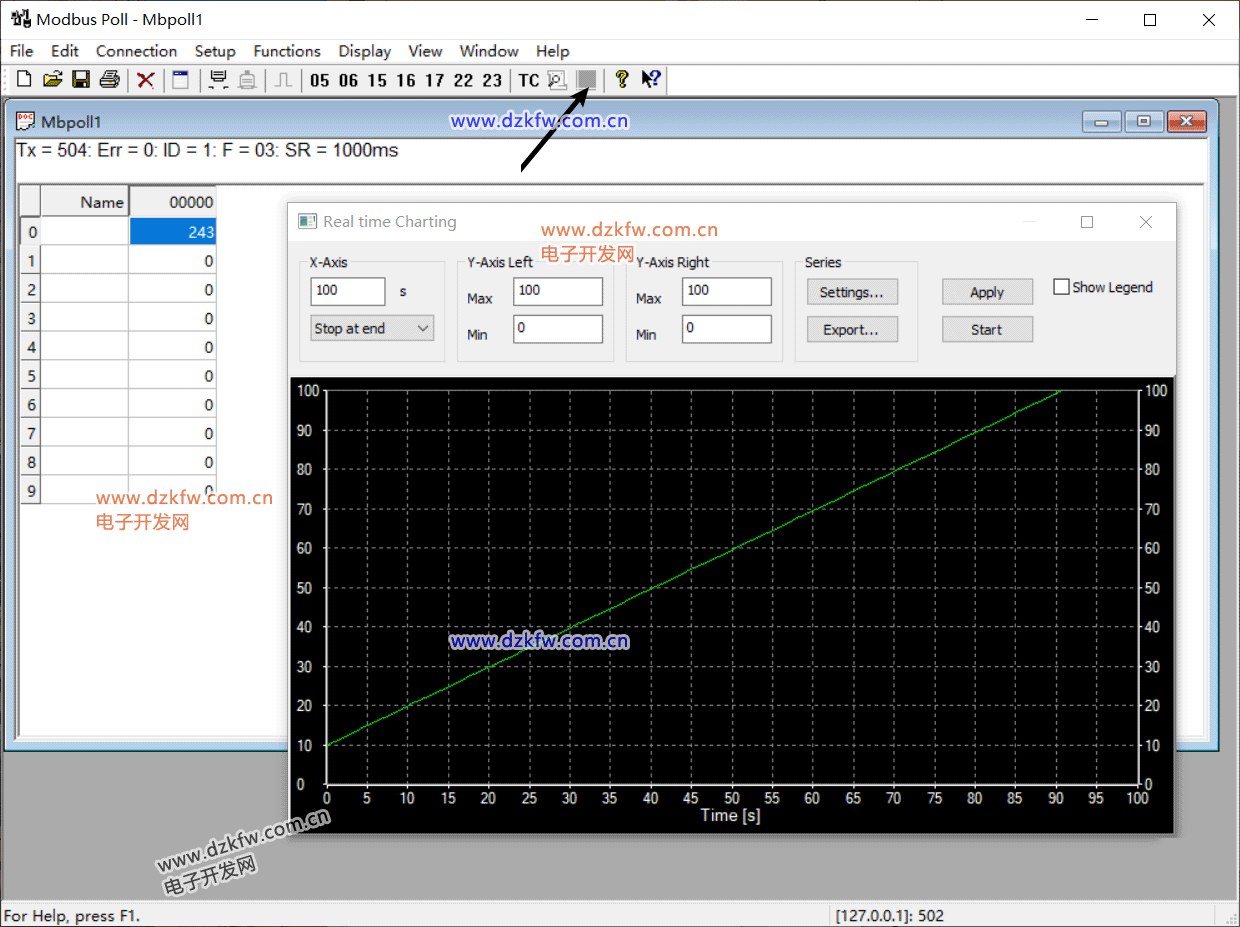Open the Functions menu
Viewport: 1240px width, 927px height.
pos(287,51)
